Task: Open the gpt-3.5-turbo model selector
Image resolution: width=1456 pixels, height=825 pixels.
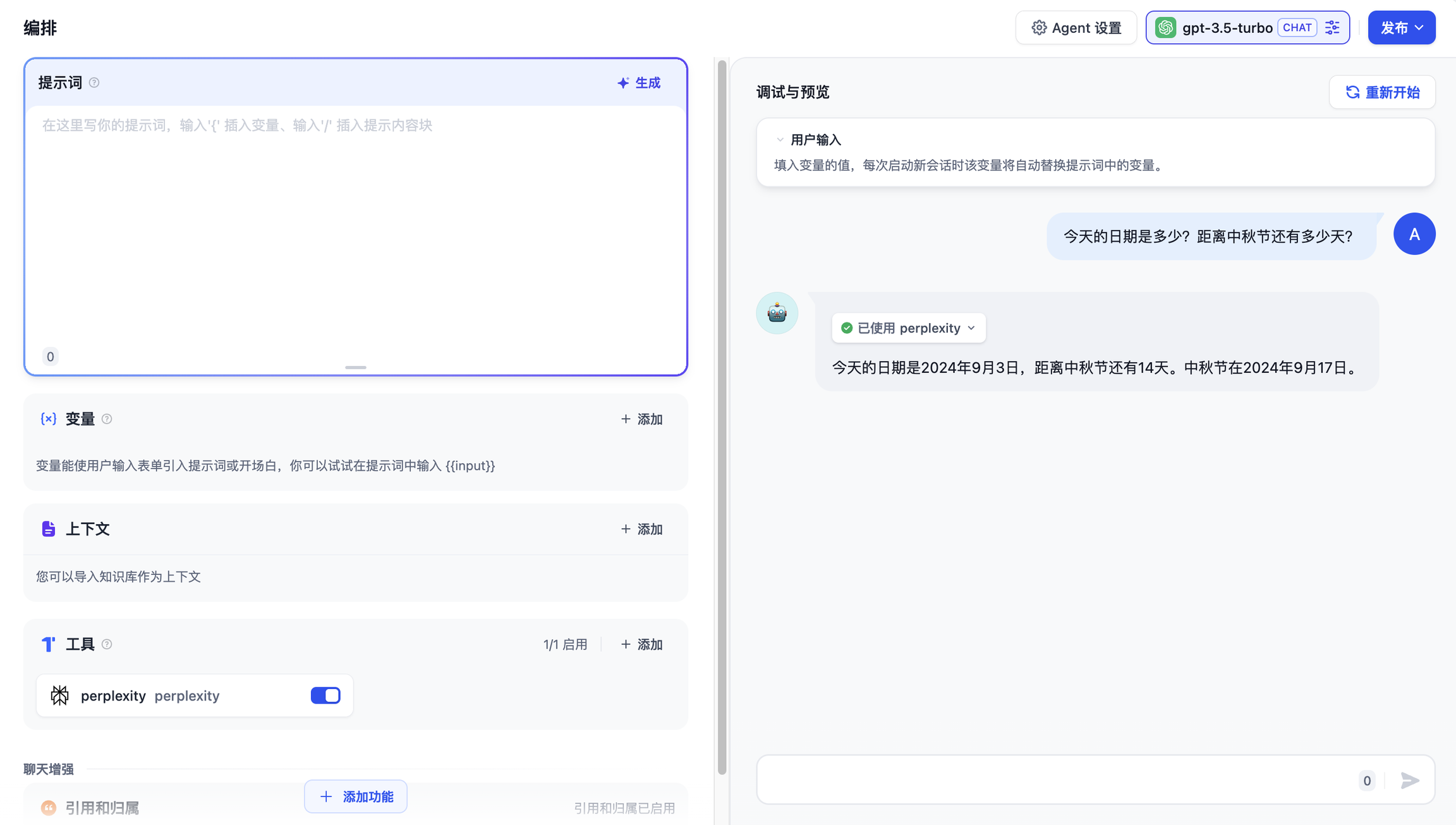Action: coord(1226,28)
